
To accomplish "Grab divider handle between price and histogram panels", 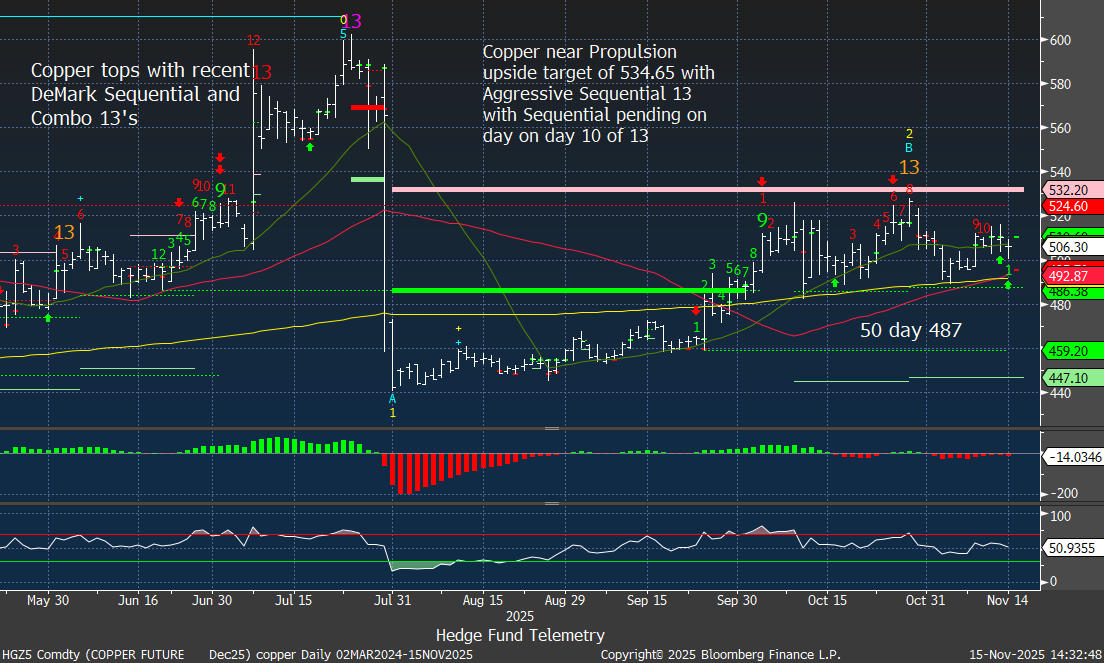I will tap(550, 428).
